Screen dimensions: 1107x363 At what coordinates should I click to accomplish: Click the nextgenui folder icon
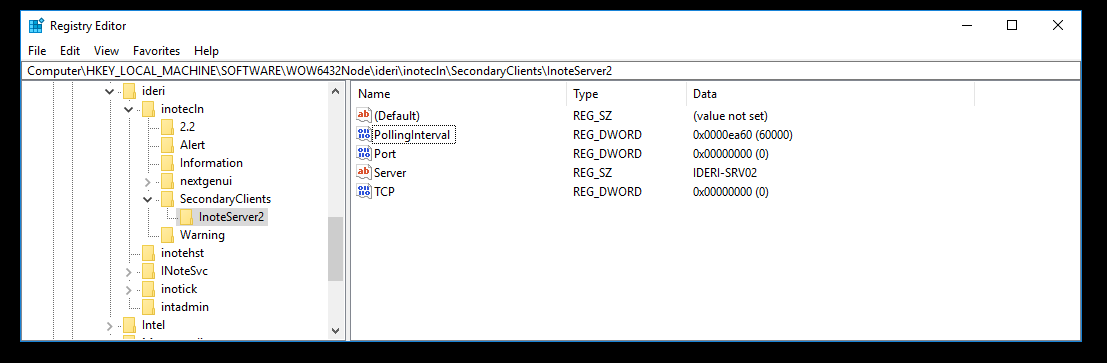pyautogui.click(x=167, y=181)
